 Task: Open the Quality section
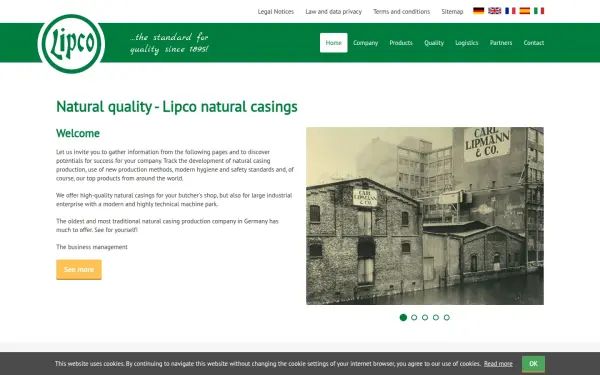[x=434, y=43]
